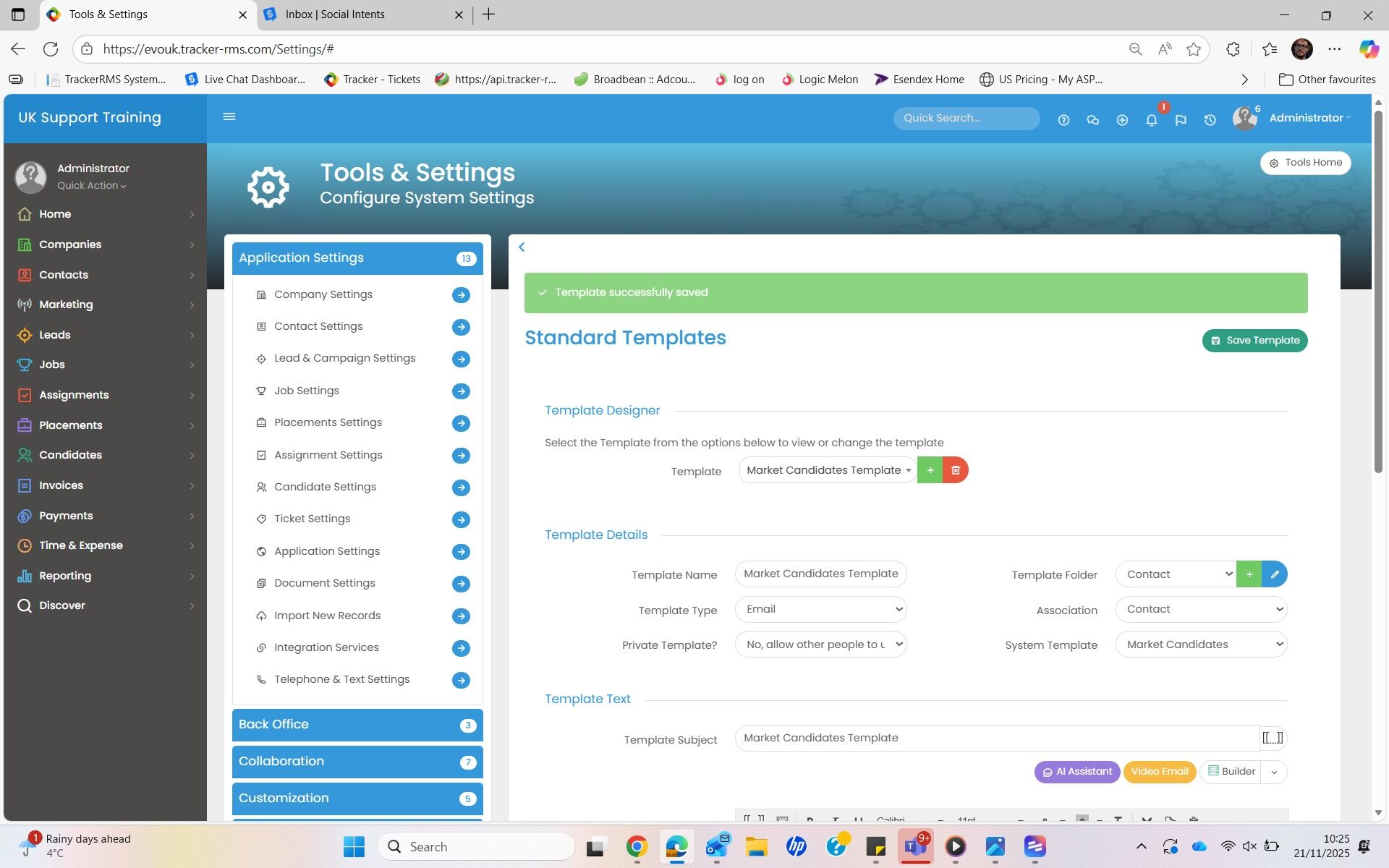Click the merge fields bracket icon
This screenshot has width=1389, height=868.
1273,738
